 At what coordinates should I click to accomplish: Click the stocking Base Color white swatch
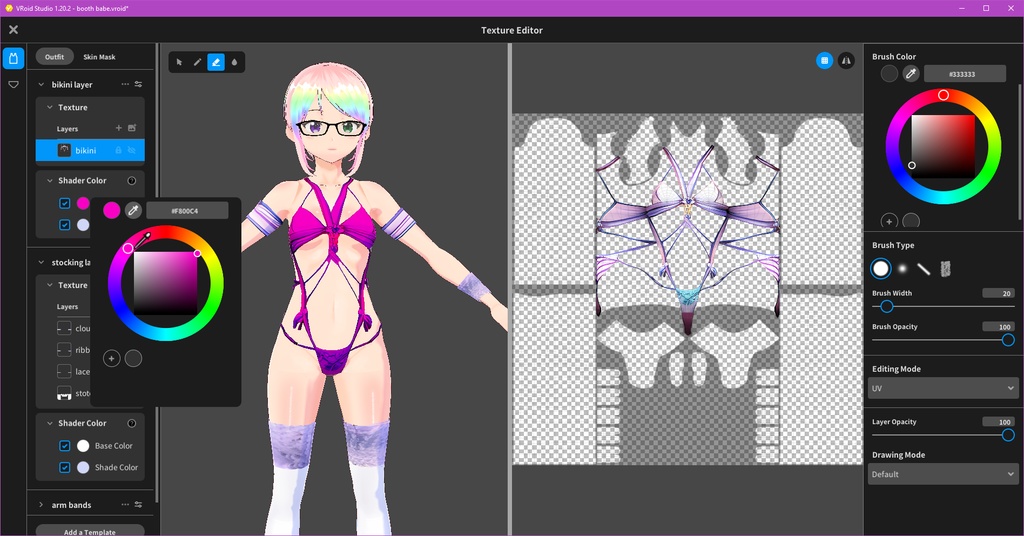coord(83,446)
